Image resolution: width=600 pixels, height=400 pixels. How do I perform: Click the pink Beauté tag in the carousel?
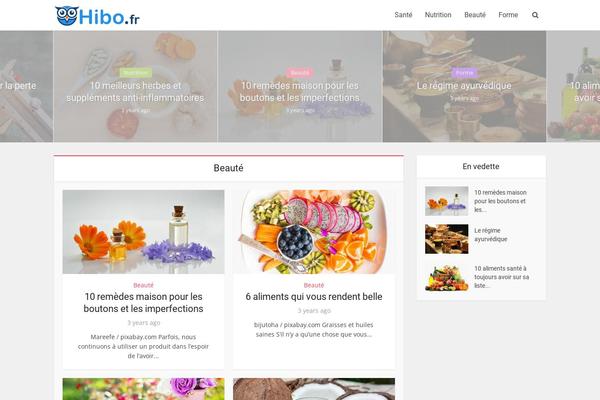(300, 72)
